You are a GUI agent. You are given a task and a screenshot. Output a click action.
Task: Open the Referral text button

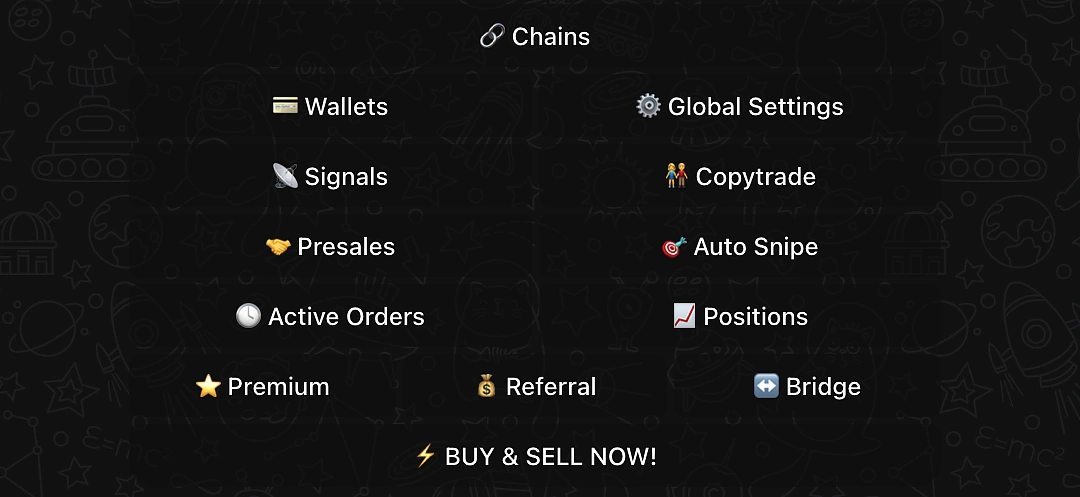point(551,387)
